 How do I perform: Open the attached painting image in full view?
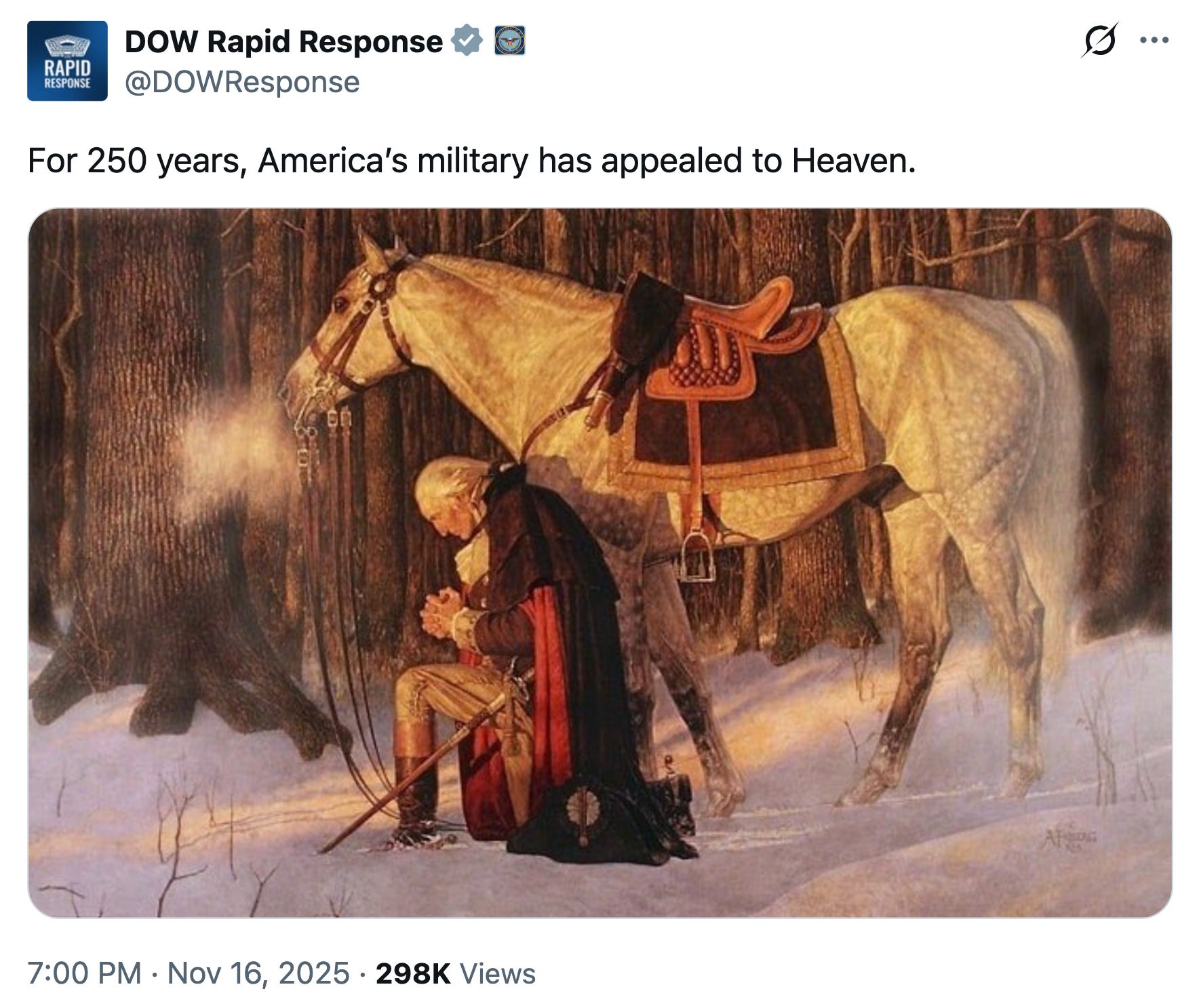599,562
